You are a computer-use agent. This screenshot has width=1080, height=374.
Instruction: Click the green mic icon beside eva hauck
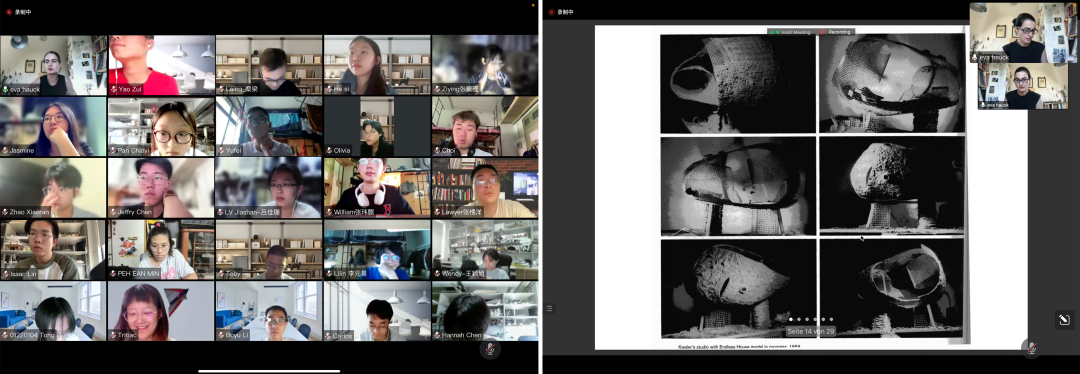click(x=6, y=90)
